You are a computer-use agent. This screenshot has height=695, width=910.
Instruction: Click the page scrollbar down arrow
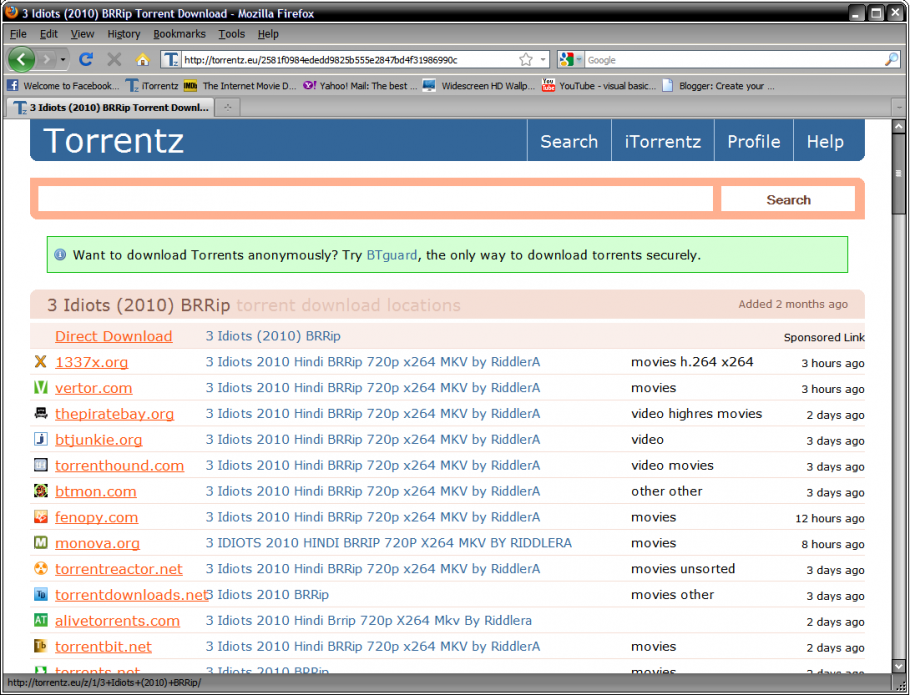click(x=898, y=667)
